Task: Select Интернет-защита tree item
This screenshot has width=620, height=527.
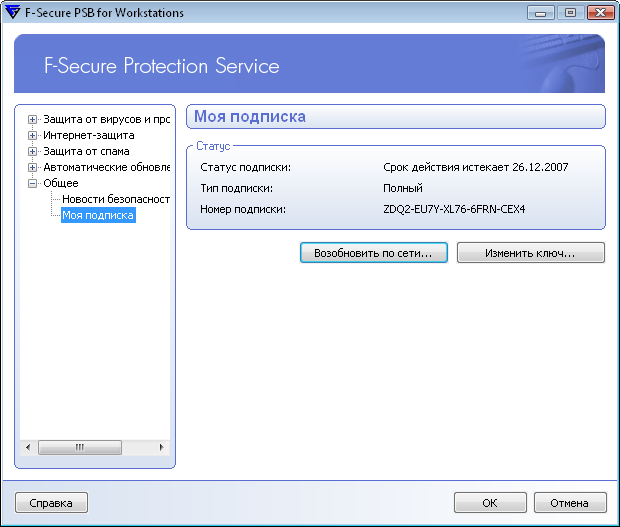Action: (89, 136)
